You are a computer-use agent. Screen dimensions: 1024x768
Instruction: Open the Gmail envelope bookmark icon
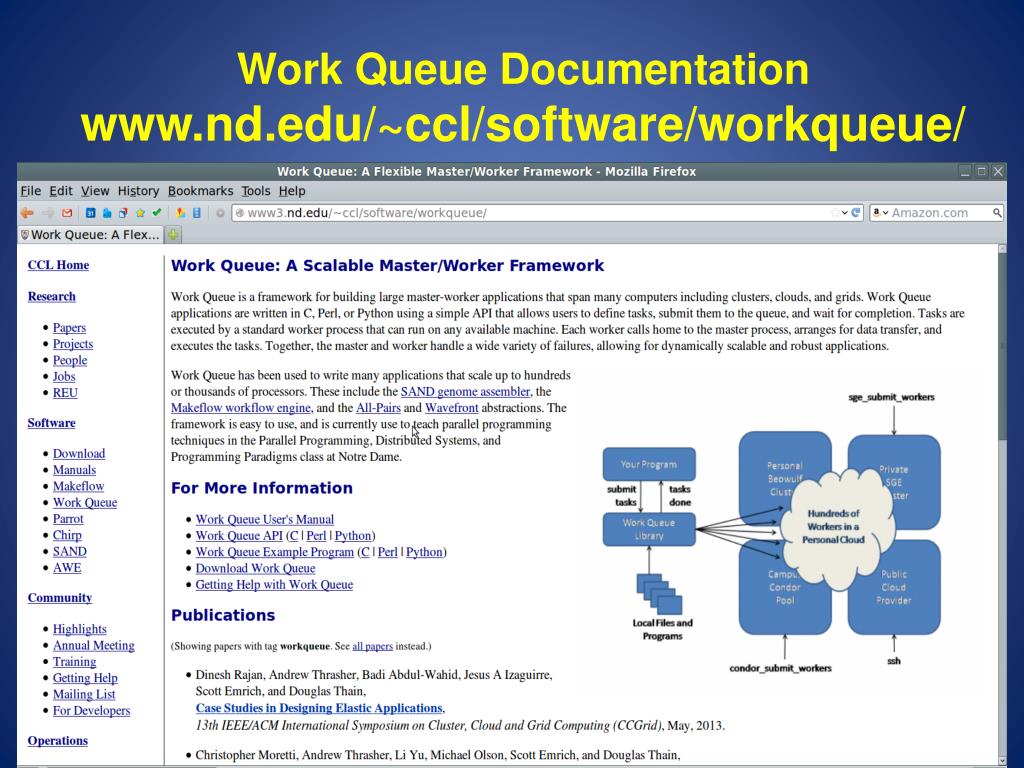(x=67, y=213)
